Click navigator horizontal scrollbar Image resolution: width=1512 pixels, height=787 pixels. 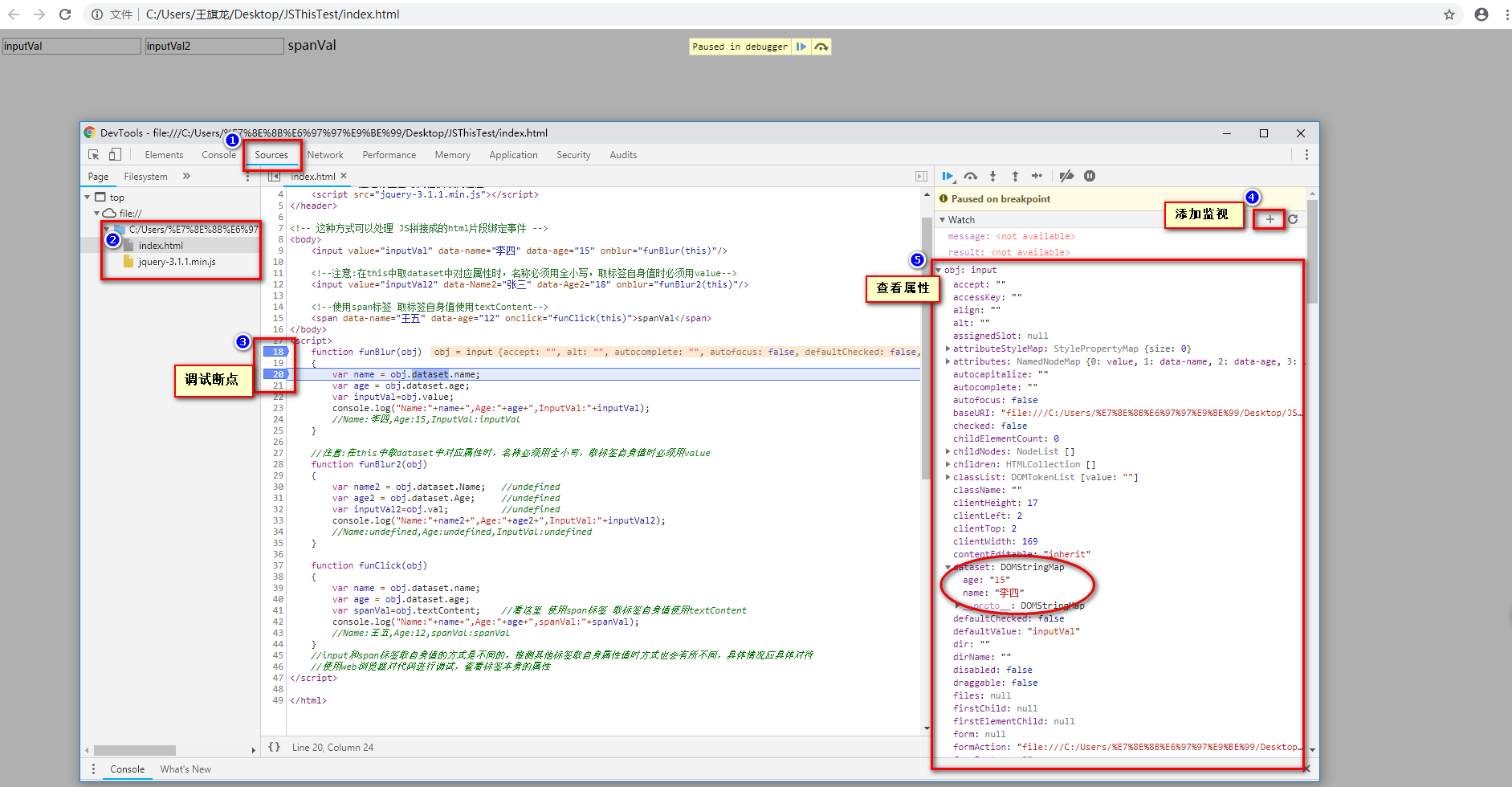click(134, 750)
